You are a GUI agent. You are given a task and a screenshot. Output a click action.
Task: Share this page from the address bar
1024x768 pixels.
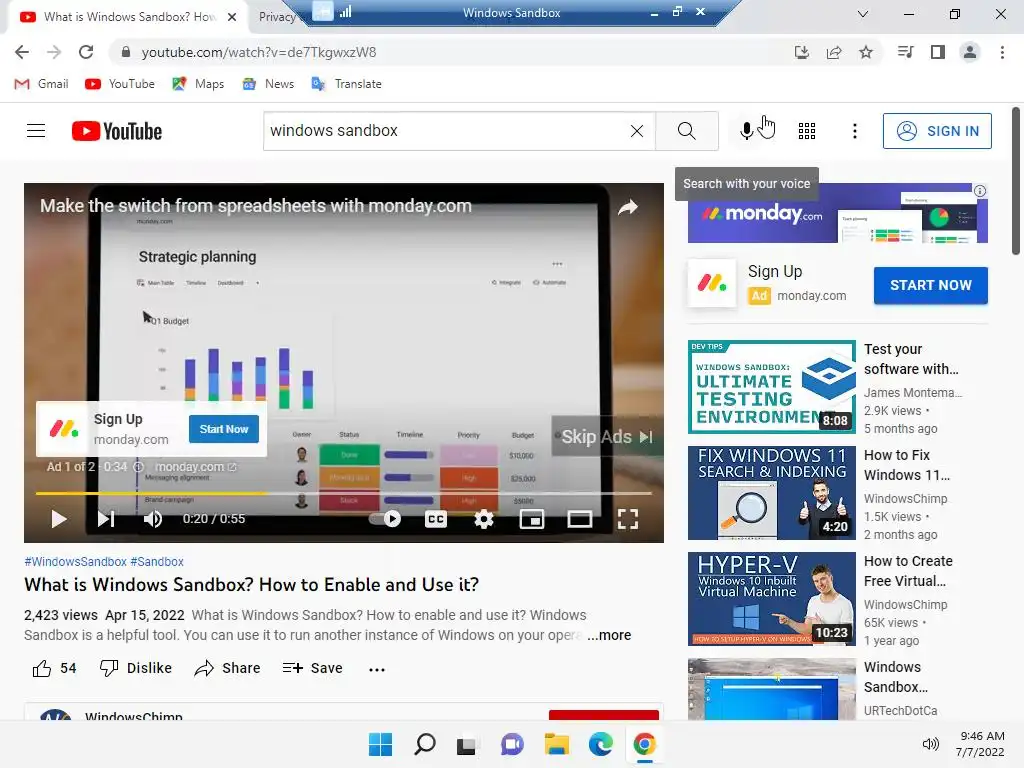click(834, 52)
